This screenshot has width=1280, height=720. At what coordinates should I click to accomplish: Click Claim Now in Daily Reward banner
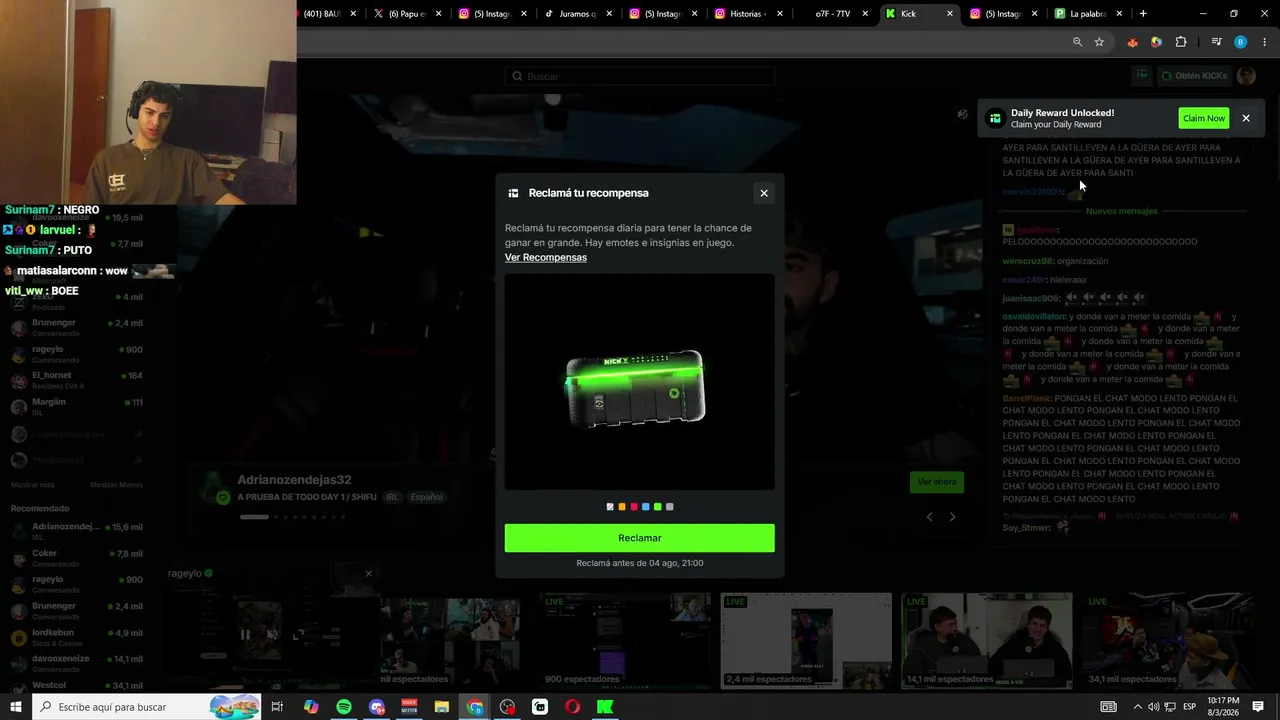[x=1204, y=118]
